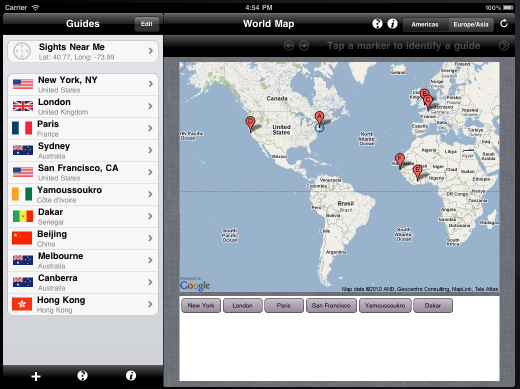
Task: Tap map marker E in West Africa
Action: point(417,172)
